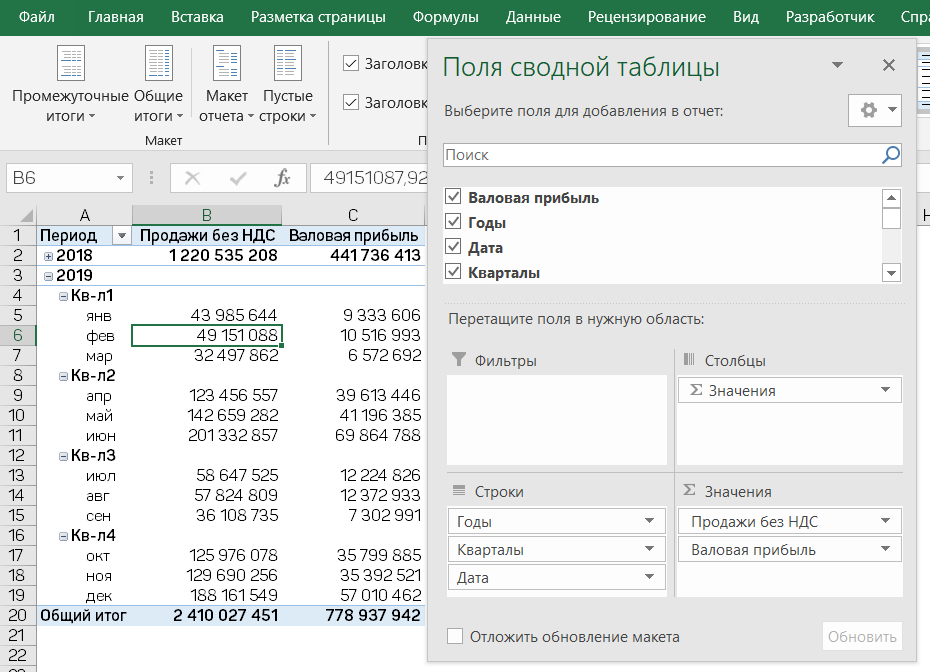This screenshot has height=672, width=930.
Task: Collapse the 2019 year group
Action: pyautogui.click(x=49, y=276)
